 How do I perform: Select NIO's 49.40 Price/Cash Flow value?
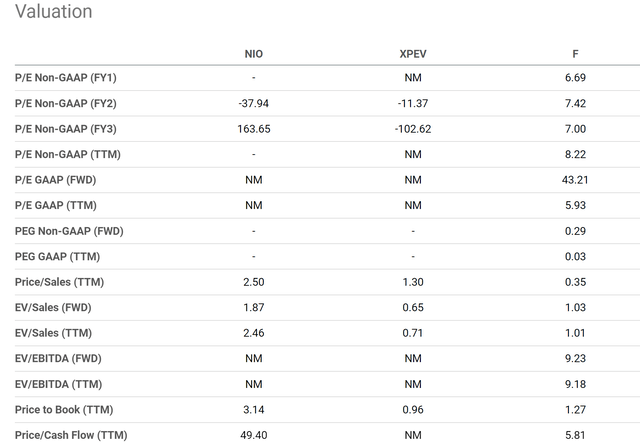tap(254, 435)
